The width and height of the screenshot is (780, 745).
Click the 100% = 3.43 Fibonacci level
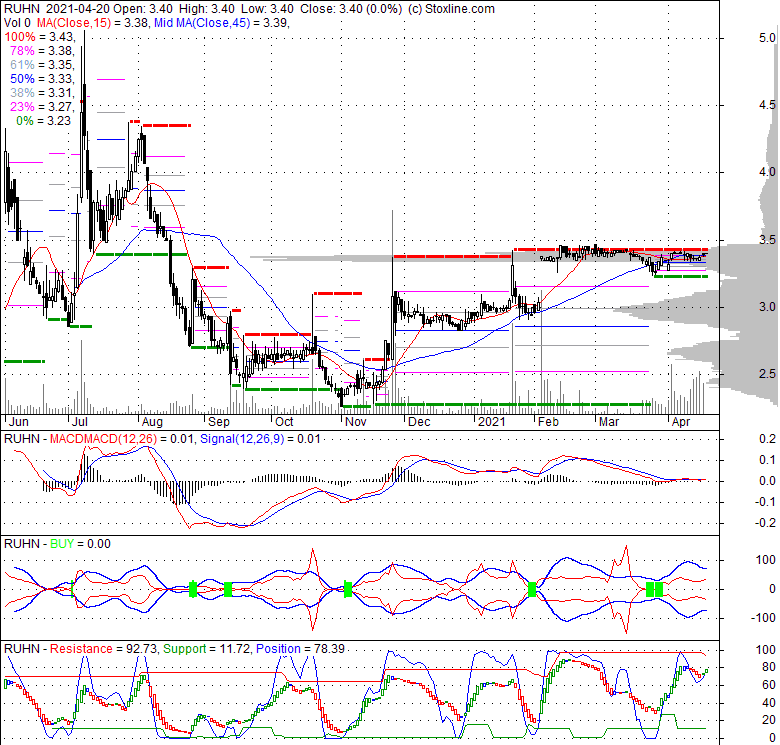coord(39,37)
